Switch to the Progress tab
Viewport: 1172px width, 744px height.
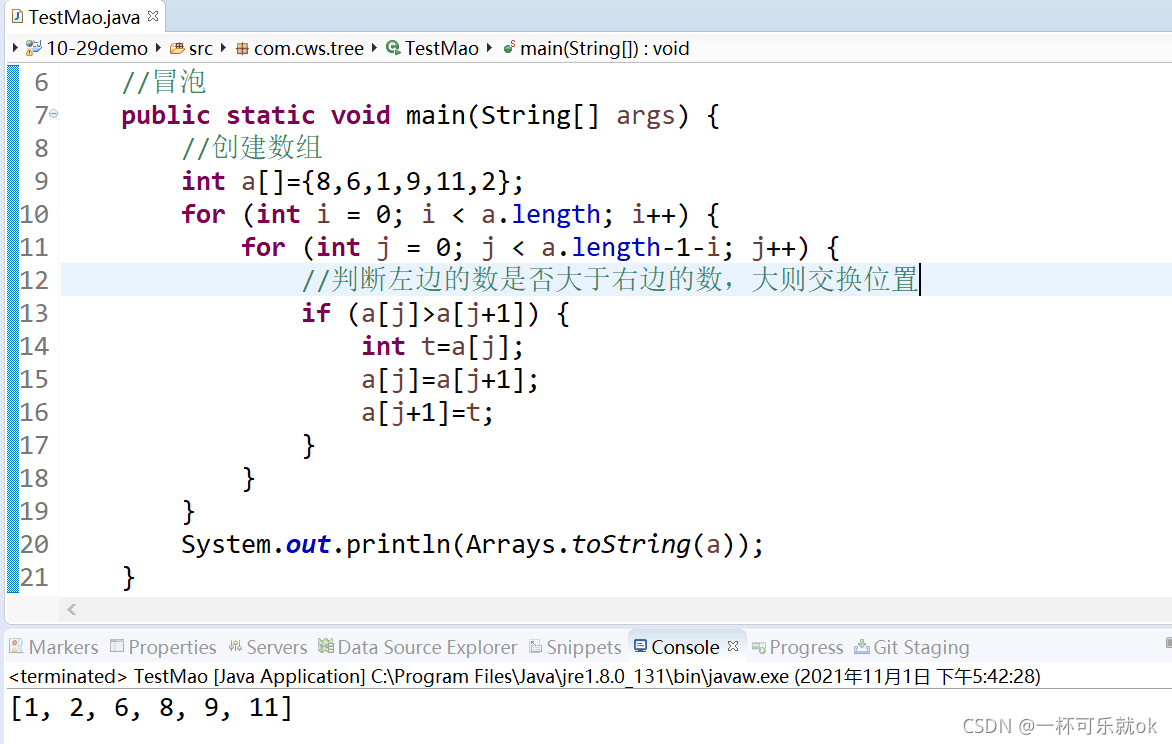pos(797,647)
